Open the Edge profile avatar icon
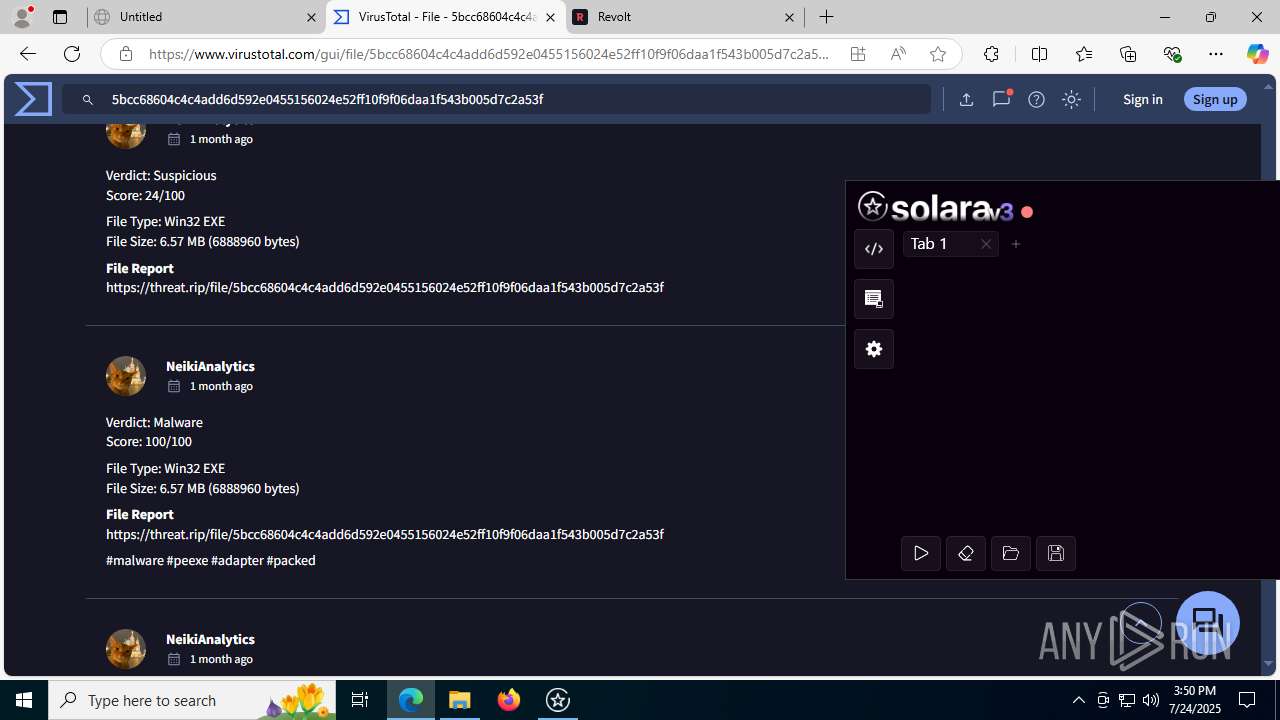This screenshot has height=720, width=1280. pyautogui.click(x=22, y=17)
